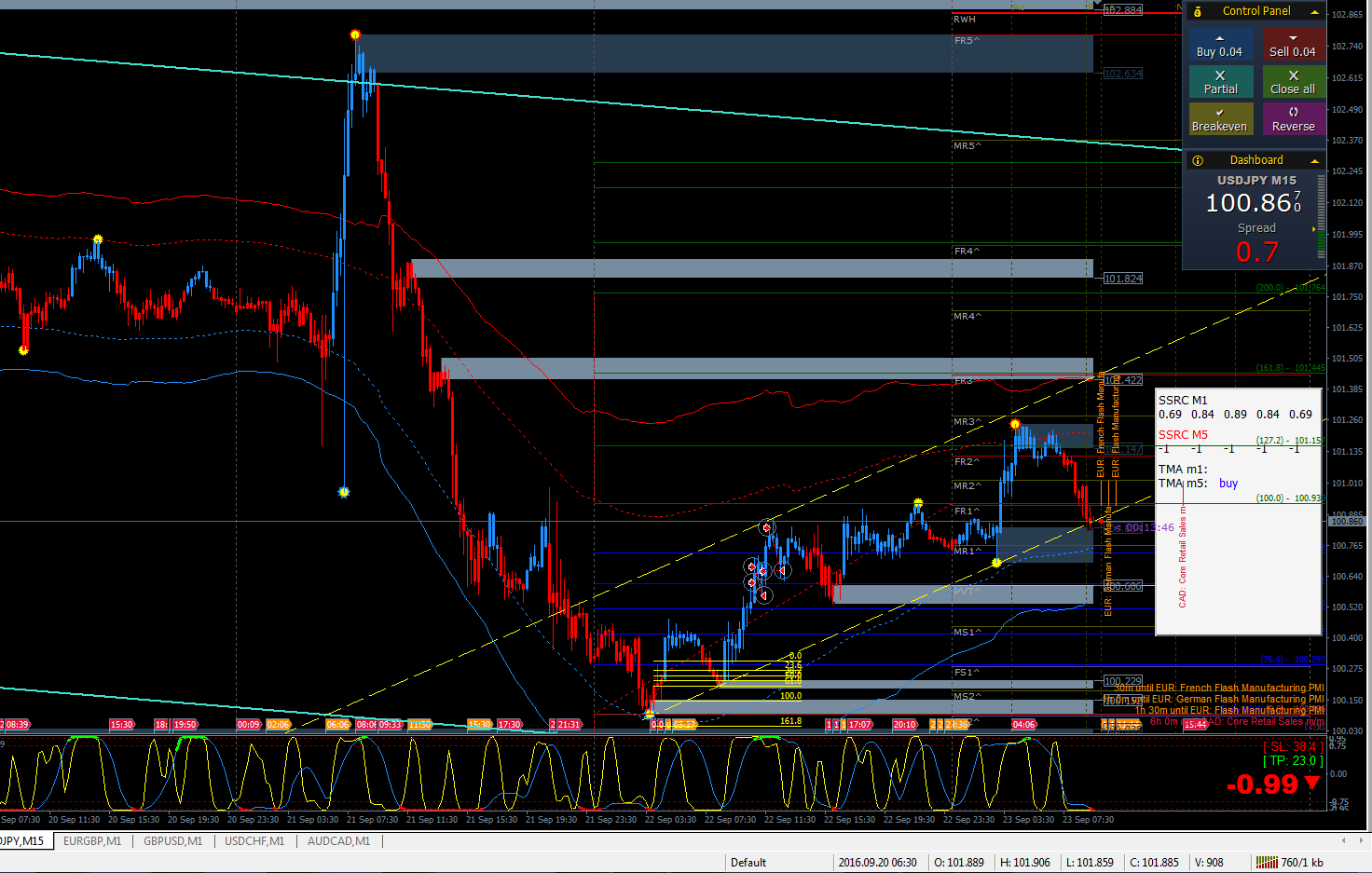Collapse the Dashboard panel with its arrow
The image size is (1372, 873).
[x=1314, y=160]
